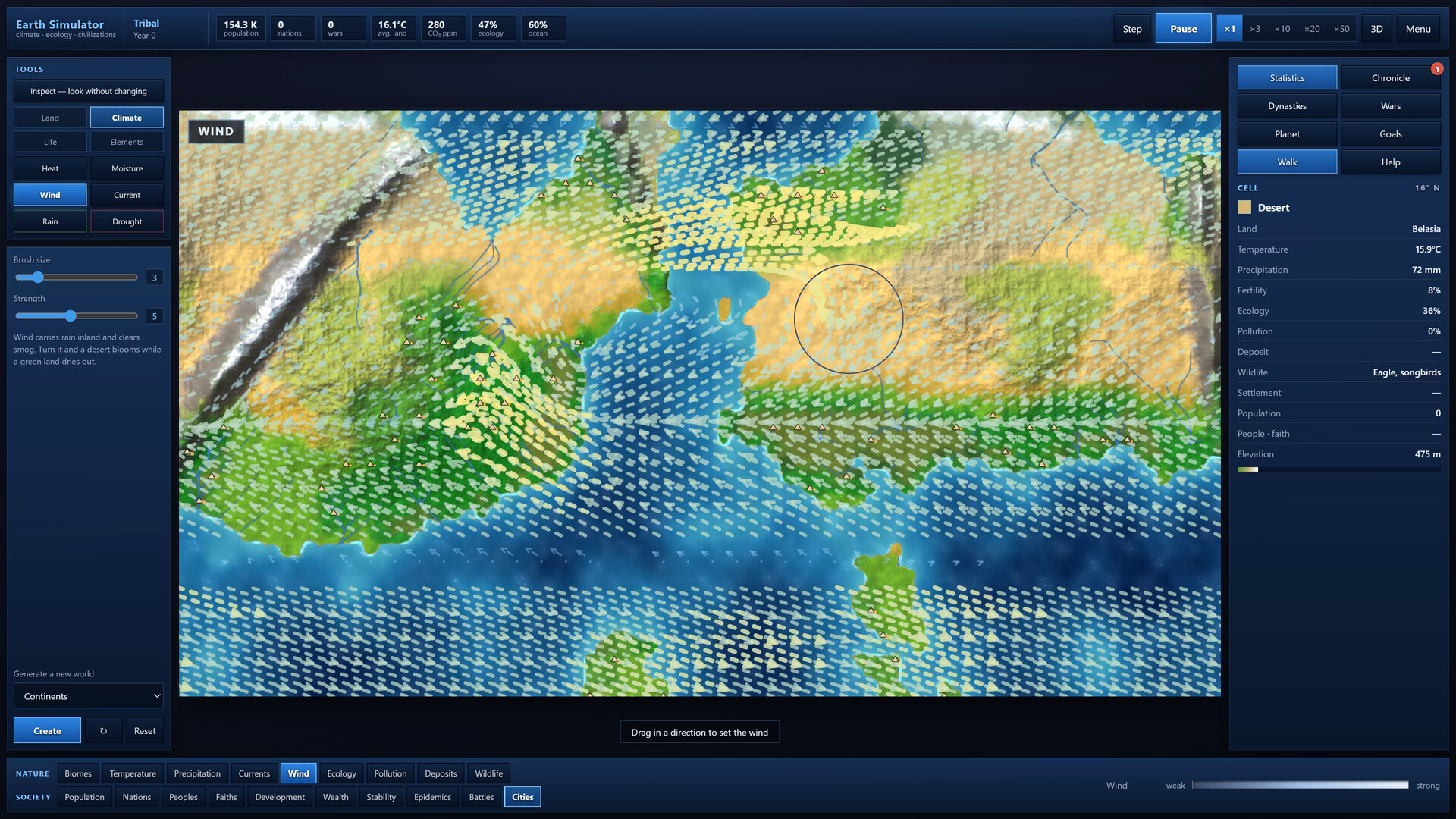Switch to the Land tools tab
Image resolution: width=1456 pixels, height=819 pixels.
[x=50, y=118]
